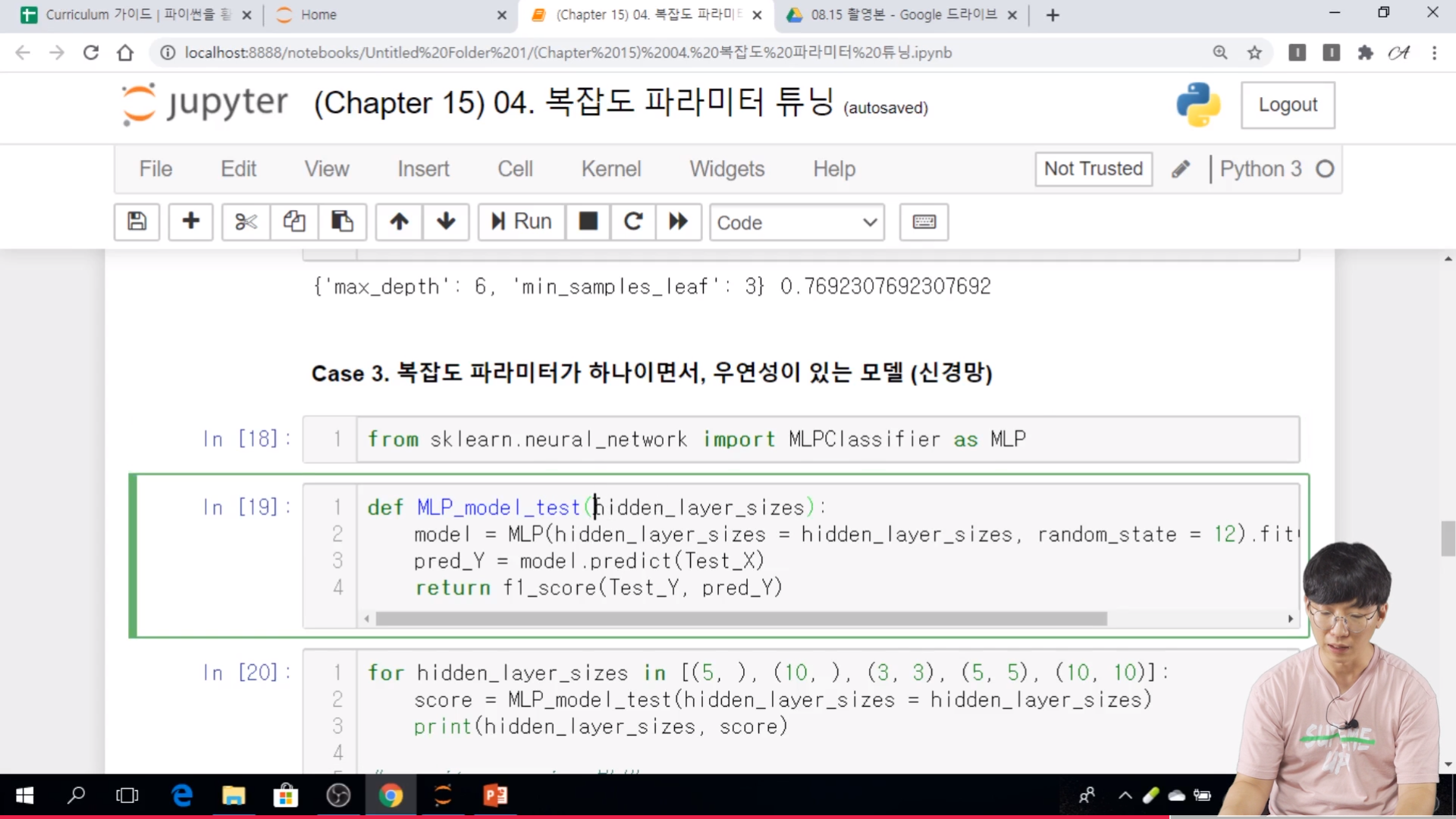Paste cells below icon
Image resolution: width=1456 pixels, height=819 pixels.
(x=342, y=221)
